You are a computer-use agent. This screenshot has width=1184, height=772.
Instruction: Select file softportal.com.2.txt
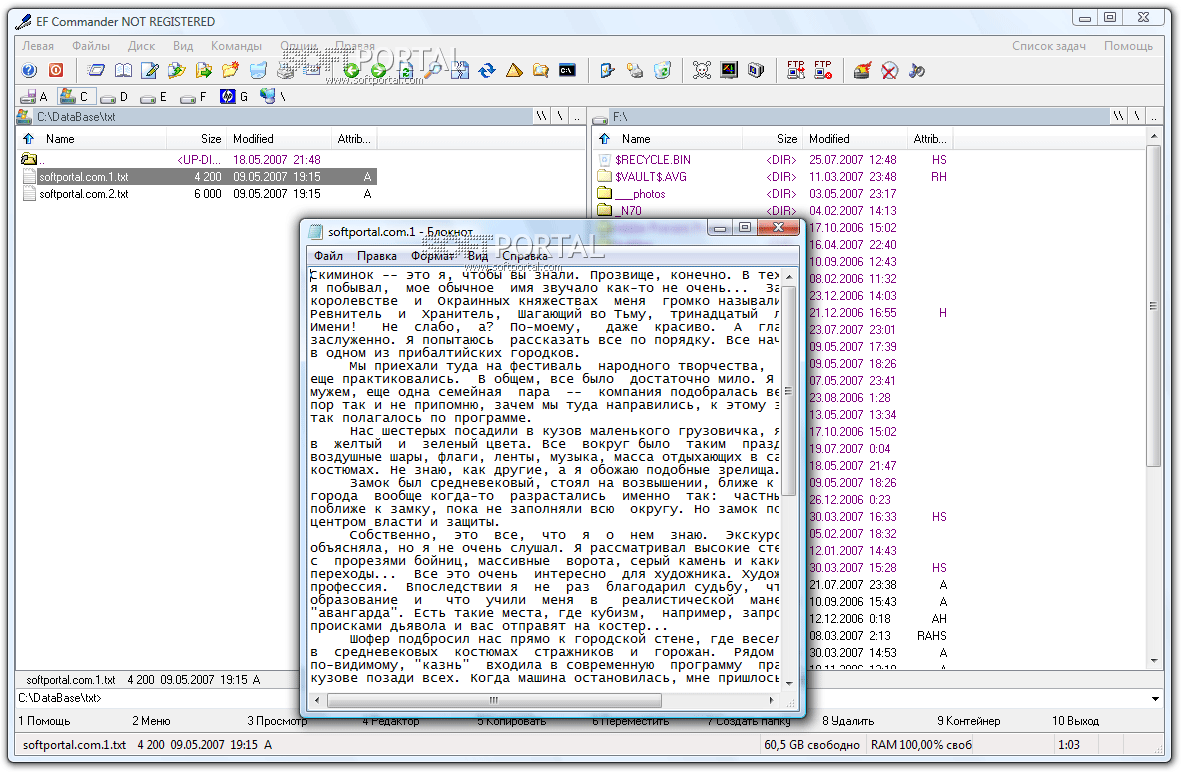pos(84,194)
